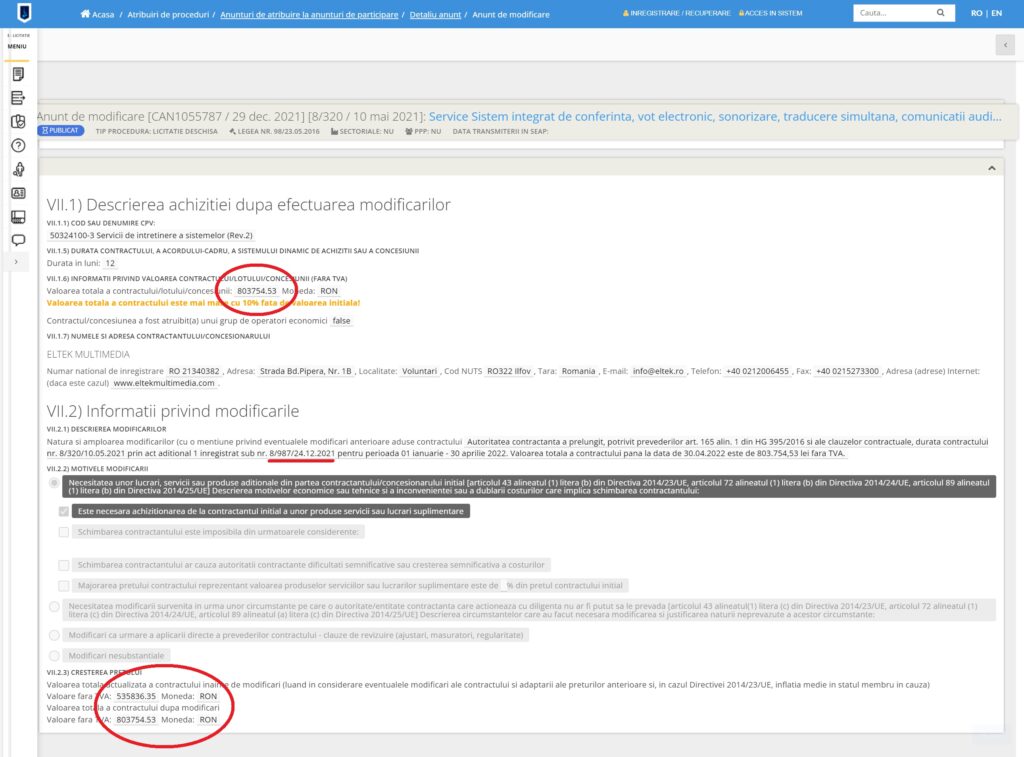This screenshot has width=1024, height=757.
Task: Collapse the section with the up chevron
Action: coord(991,168)
